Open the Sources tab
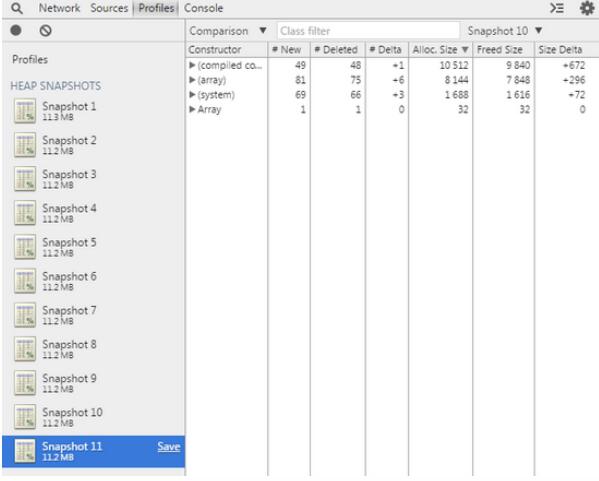 click(109, 8)
